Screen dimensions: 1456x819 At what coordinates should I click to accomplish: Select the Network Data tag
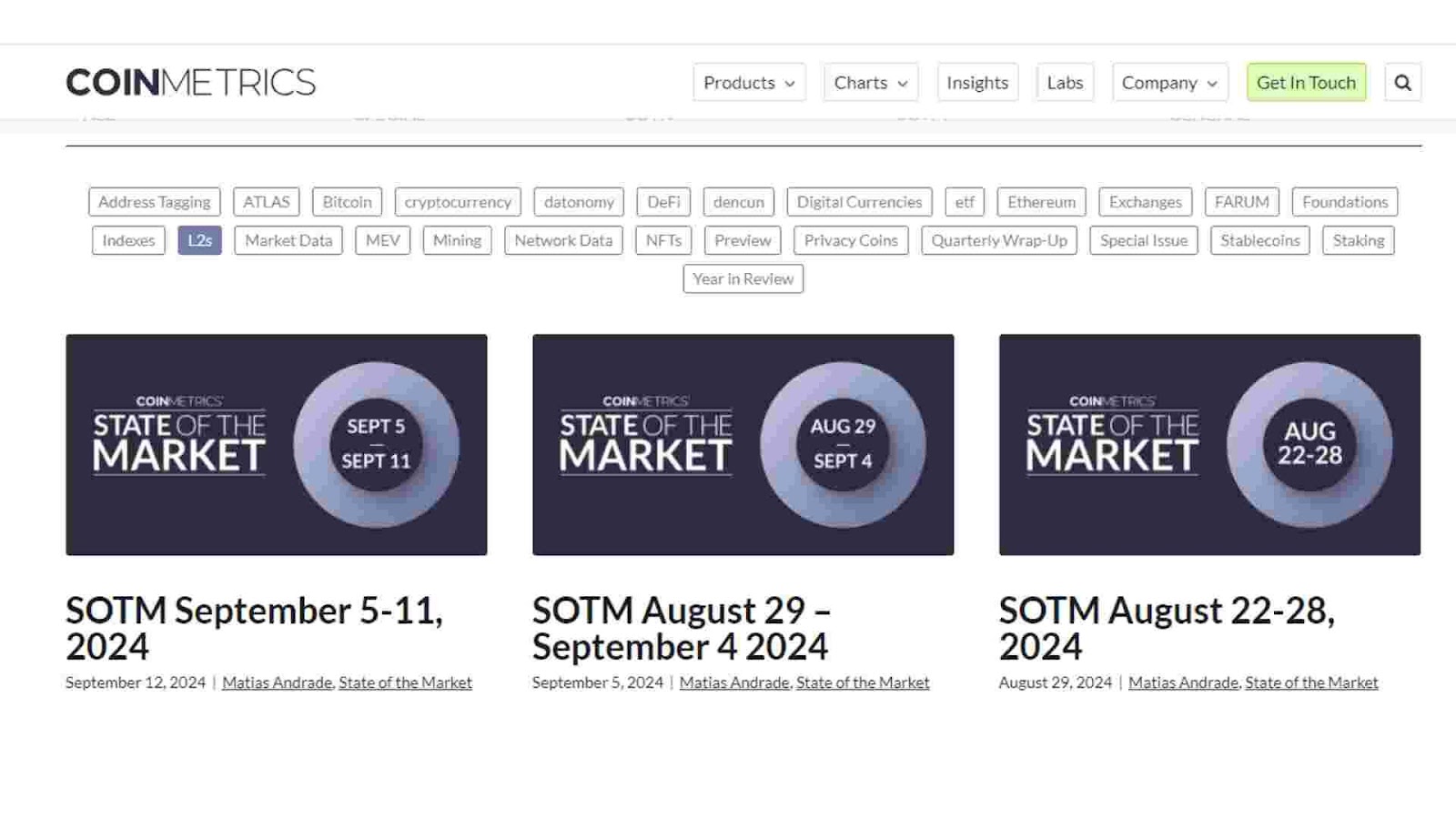[x=563, y=240]
